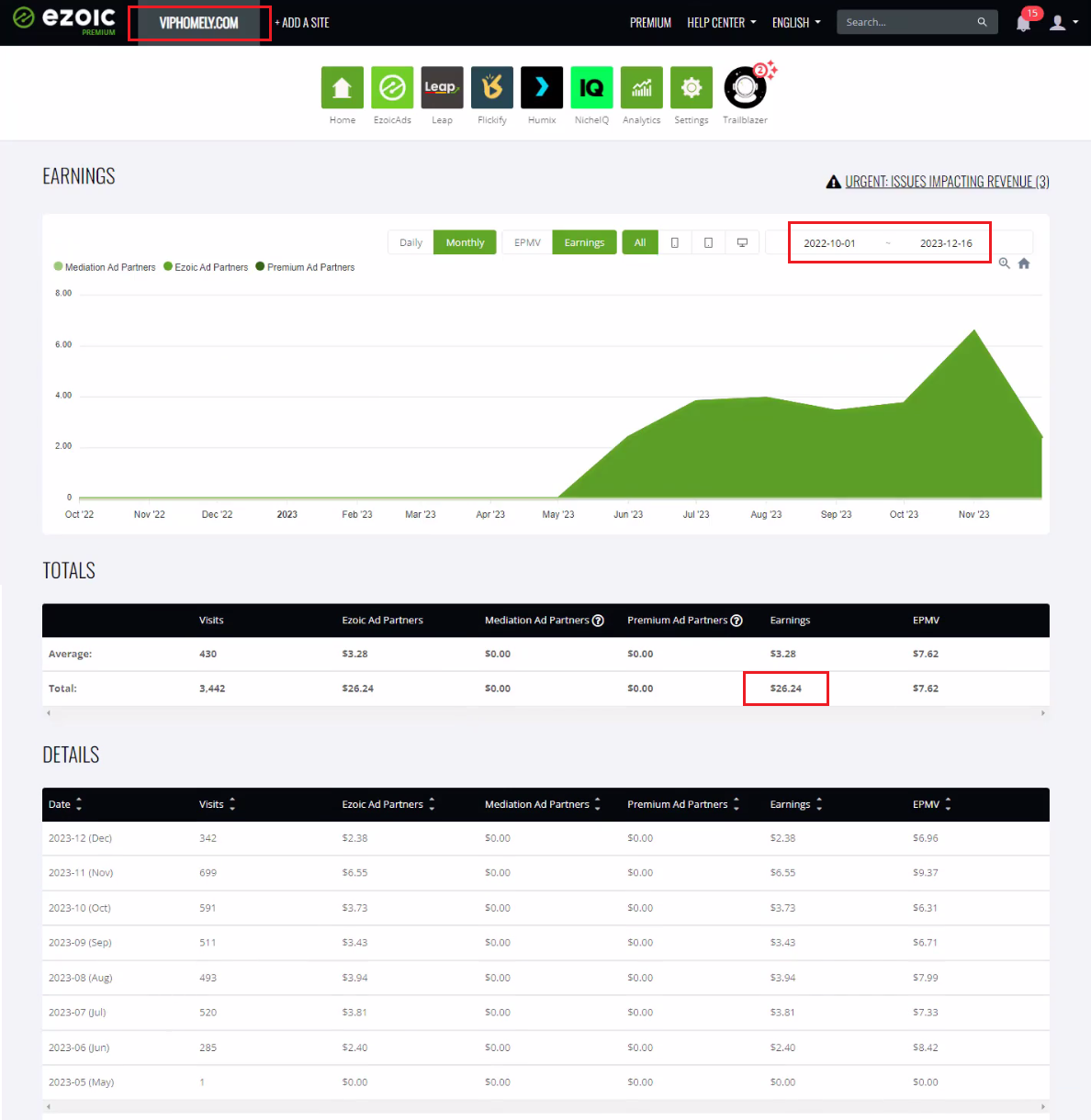Toggle Mediation Ad Partners legend series
The image size is (1091, 1120).
[x=105, y=267]
